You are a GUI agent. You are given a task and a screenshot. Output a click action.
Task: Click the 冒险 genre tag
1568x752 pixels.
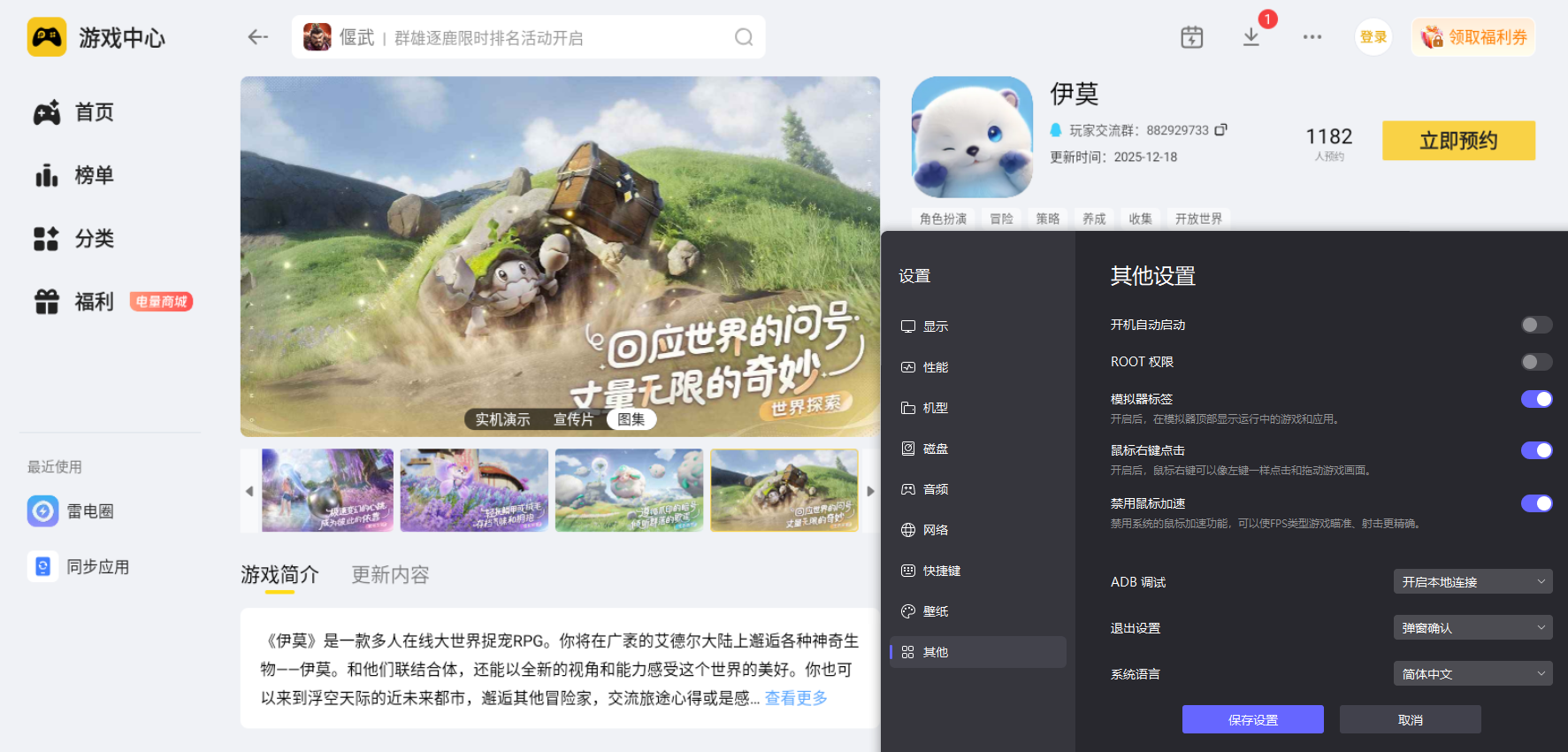point(1001,219)
